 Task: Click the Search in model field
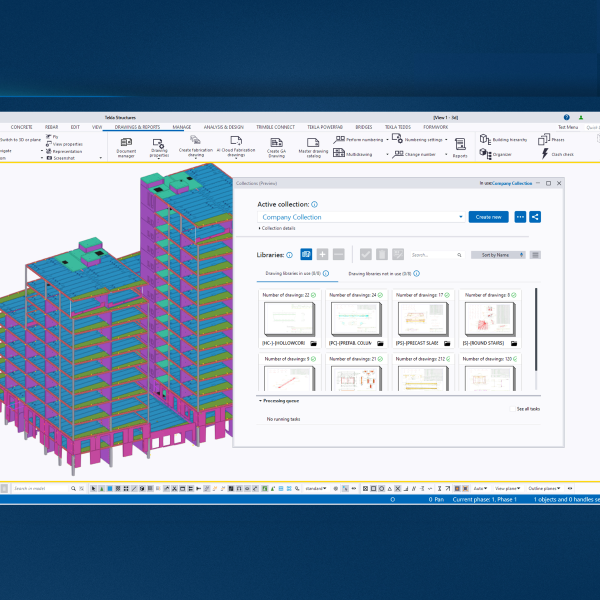(x=41, y=488)
